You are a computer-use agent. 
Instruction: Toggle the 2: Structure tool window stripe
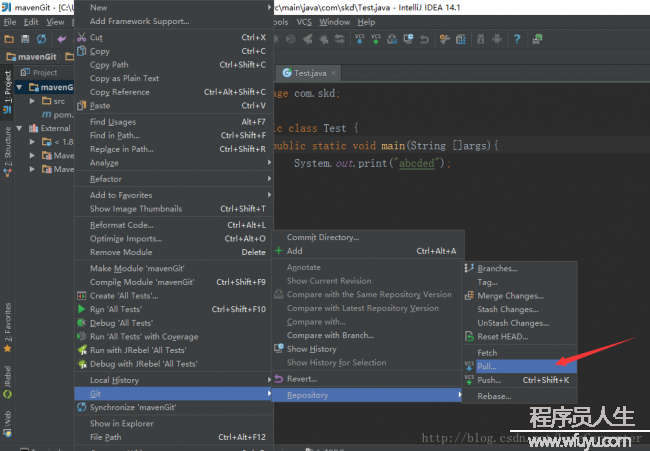[x=7, y=152]
